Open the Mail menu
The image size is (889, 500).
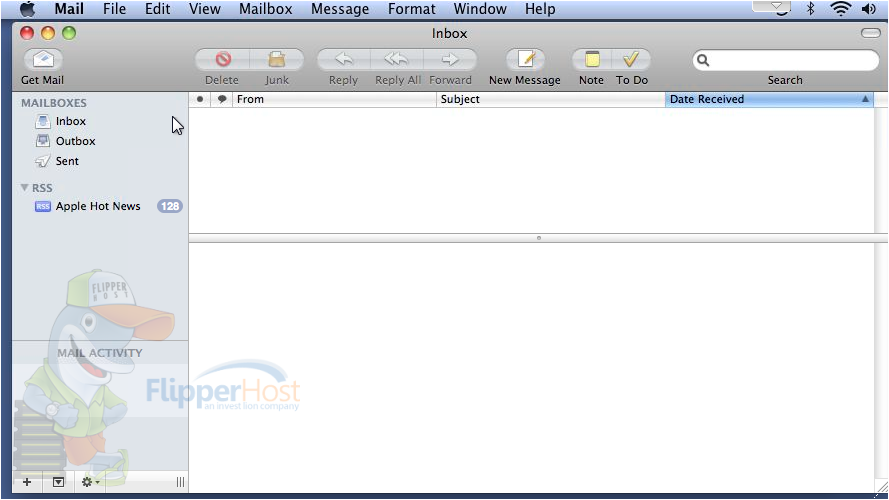click(69, 9)
